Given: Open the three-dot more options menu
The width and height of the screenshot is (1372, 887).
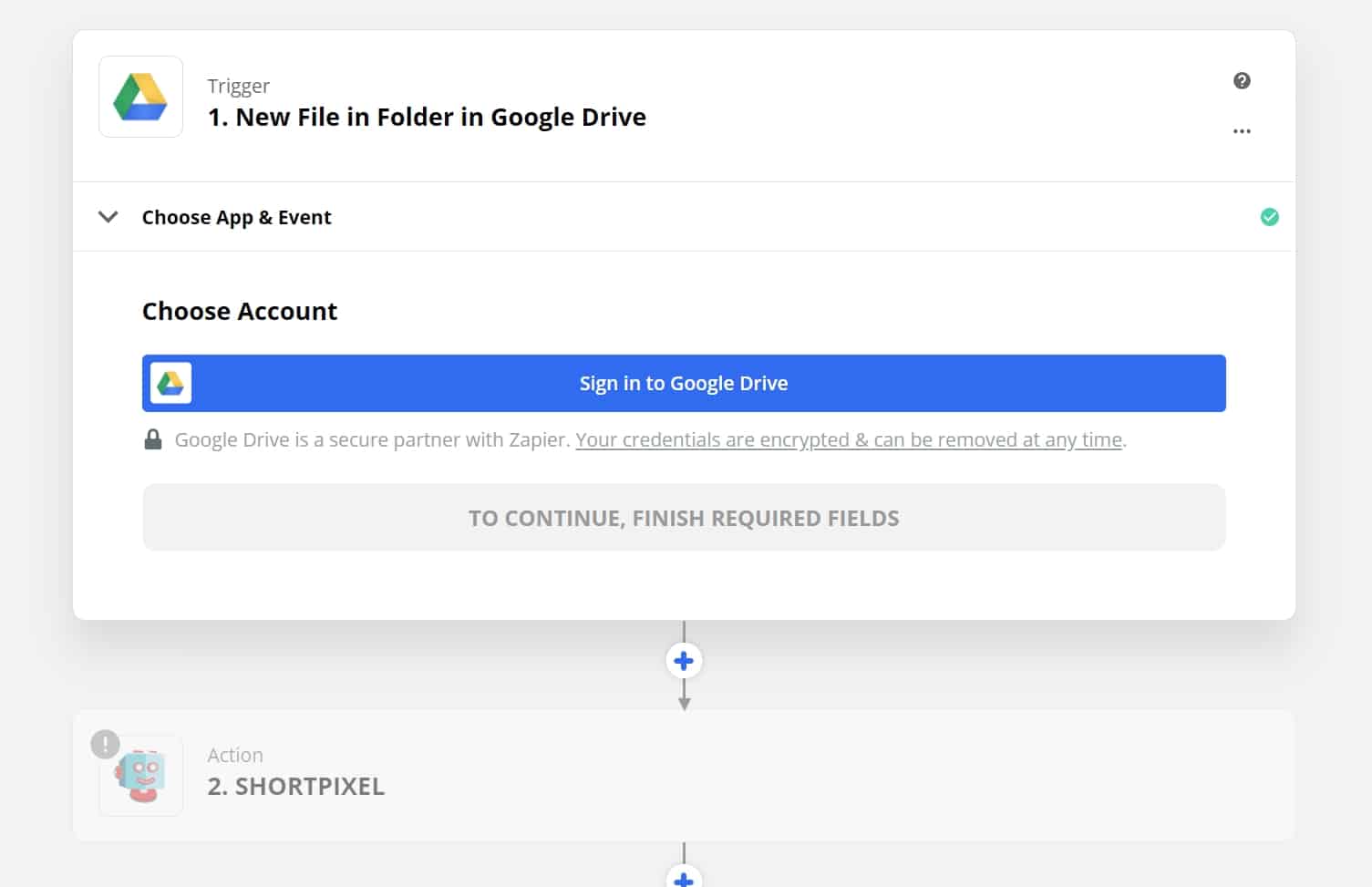Looking at the screenshot, I should 1242,131.
